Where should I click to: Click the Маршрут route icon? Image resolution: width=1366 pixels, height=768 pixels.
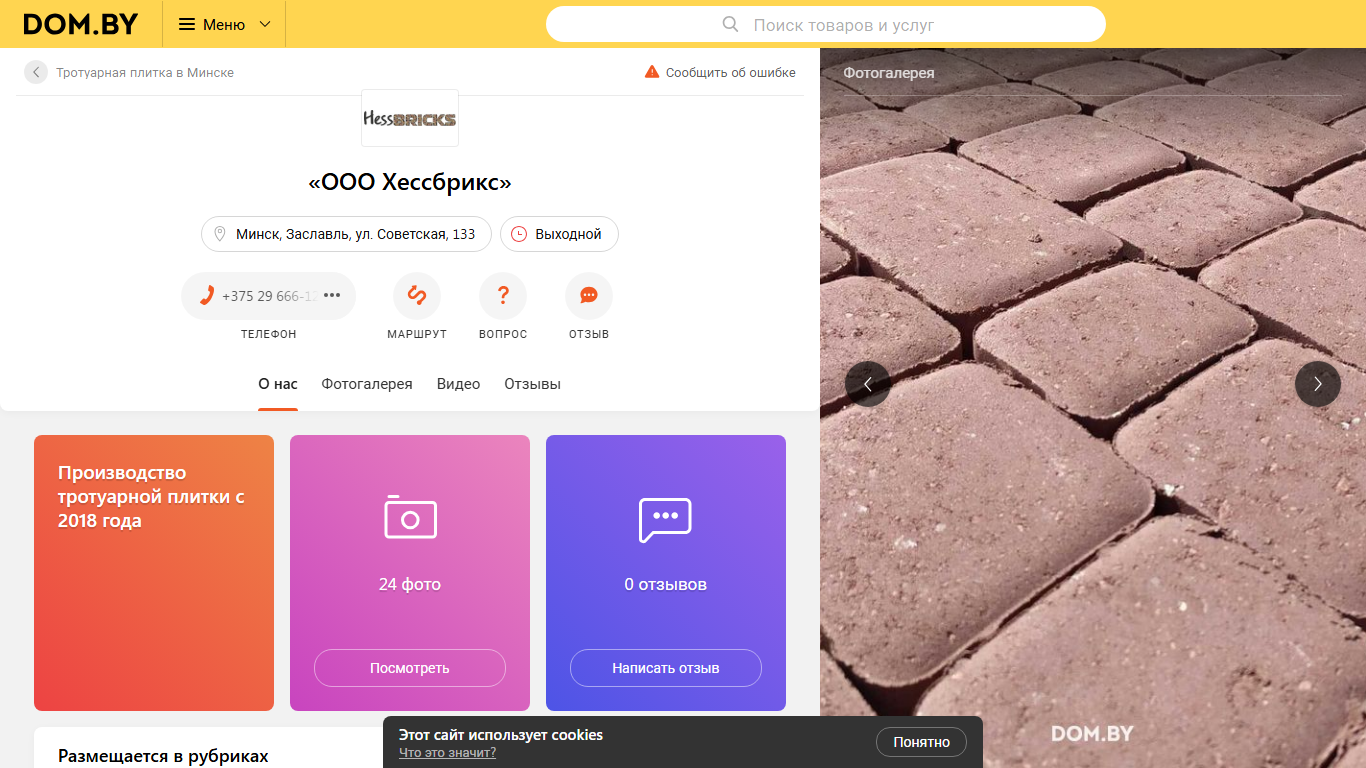pos(417,296)
